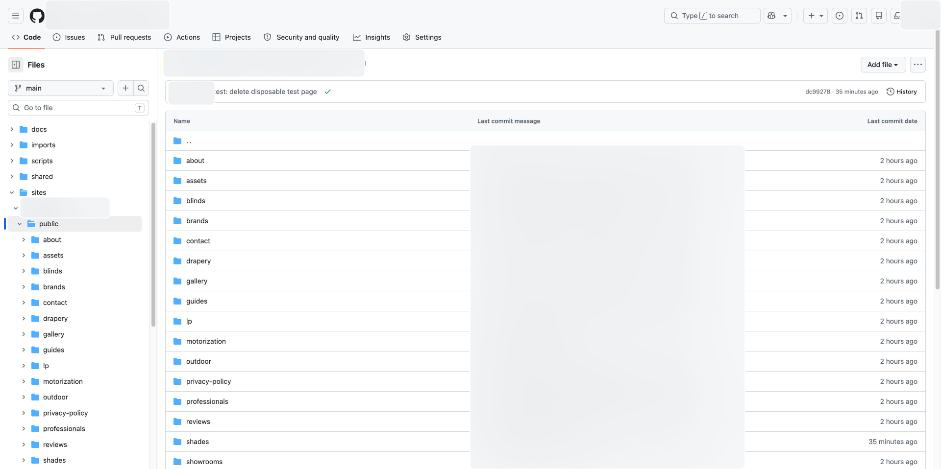Expand the shared folder in tree
Image resolution: width=941 pixels, height=469 pixels.
[x=11, y=176]
